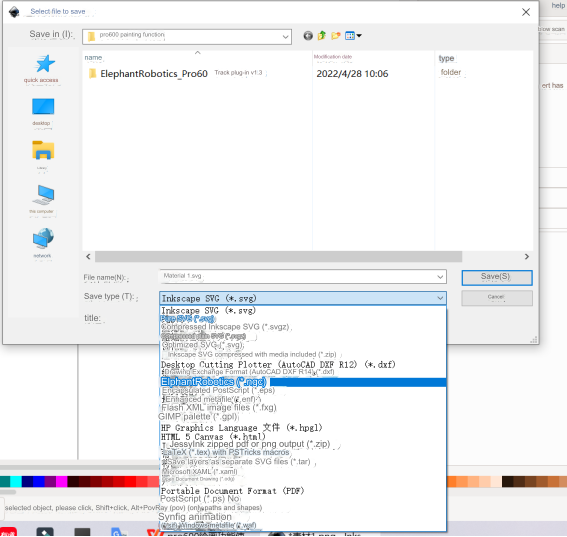The height and width of the screenshot is (537, 567).
Task: Open the help menu in Inkscape
Action: (558, 5)
